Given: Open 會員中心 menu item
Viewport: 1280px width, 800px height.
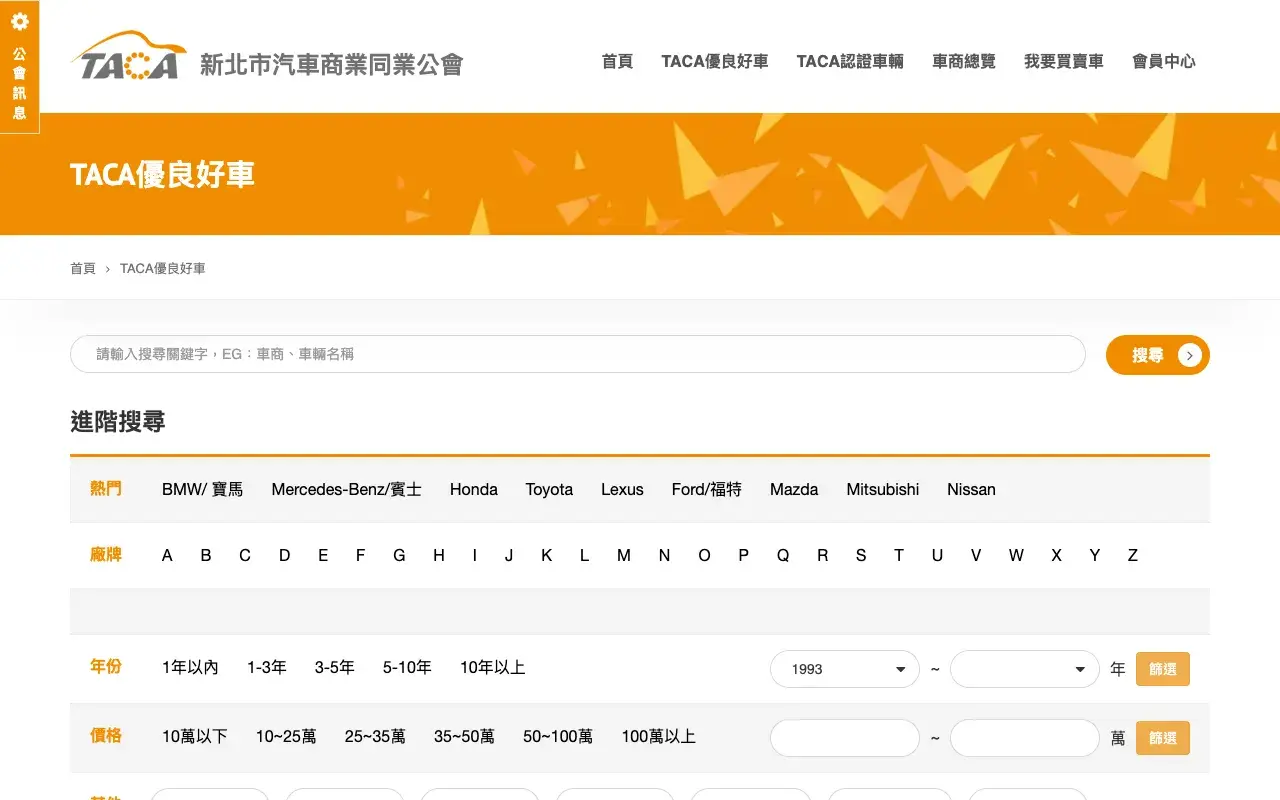Looking at the screenshot, I should pos(1164,61).
